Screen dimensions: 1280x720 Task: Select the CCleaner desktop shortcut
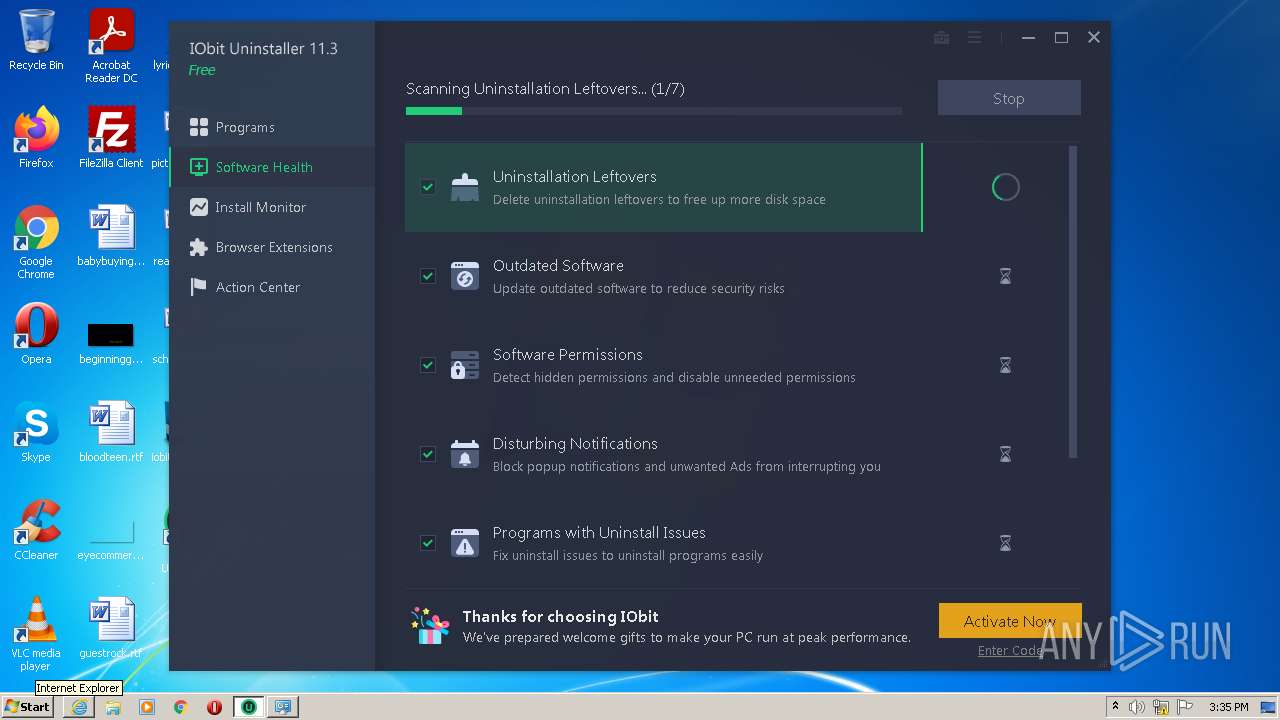(x=36, y=530)
